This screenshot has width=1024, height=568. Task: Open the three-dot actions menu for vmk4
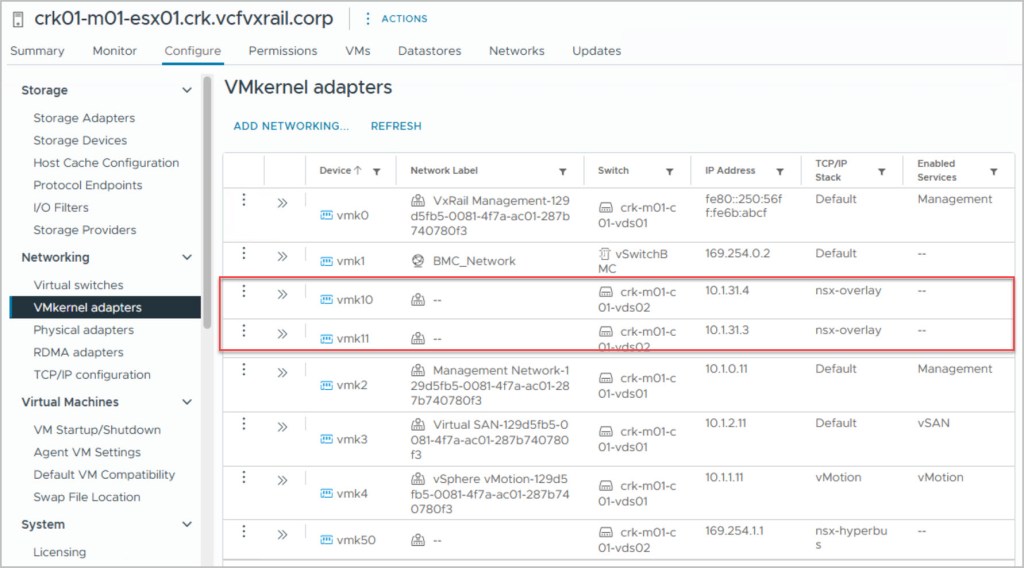244,477
